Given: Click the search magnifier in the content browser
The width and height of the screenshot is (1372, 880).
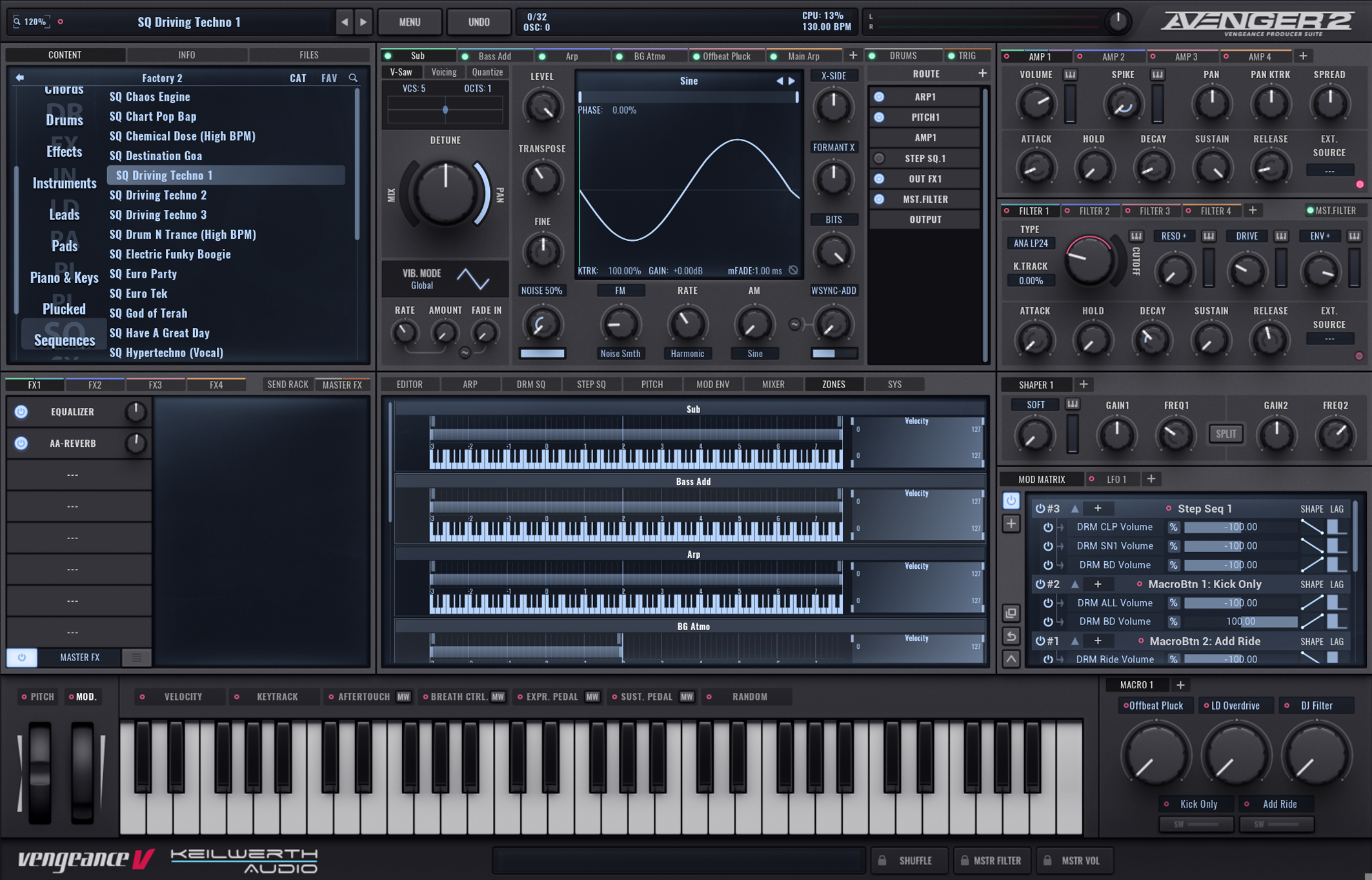Looking at the screenshot, I should (x=353, y=78).
